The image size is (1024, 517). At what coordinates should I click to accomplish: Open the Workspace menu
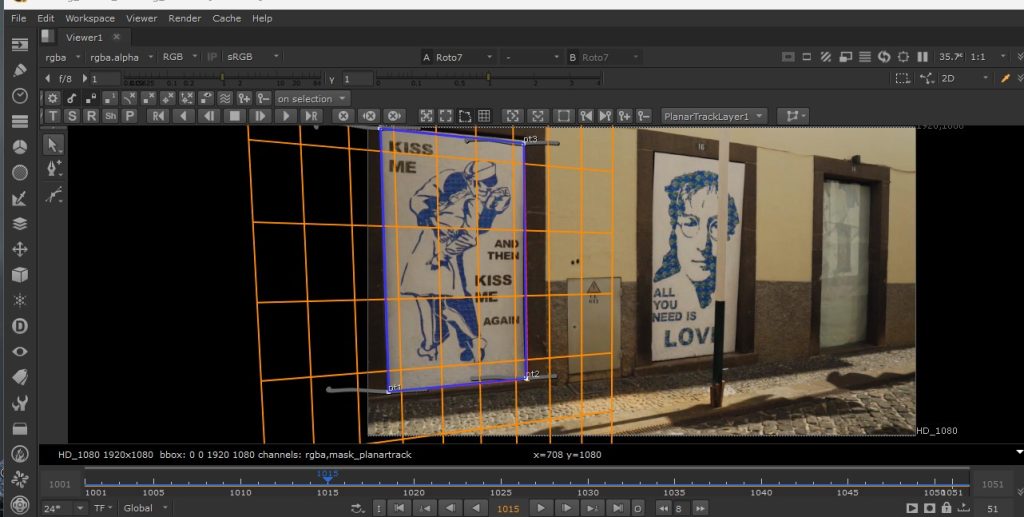tap(90, 18)
